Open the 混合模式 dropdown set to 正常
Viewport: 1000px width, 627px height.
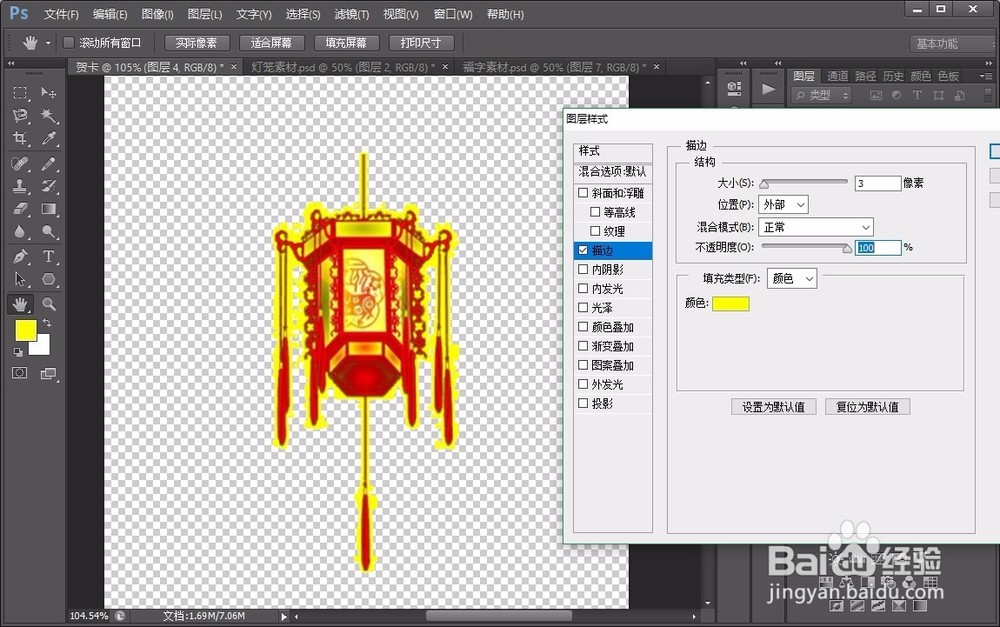tap(816, 227)
